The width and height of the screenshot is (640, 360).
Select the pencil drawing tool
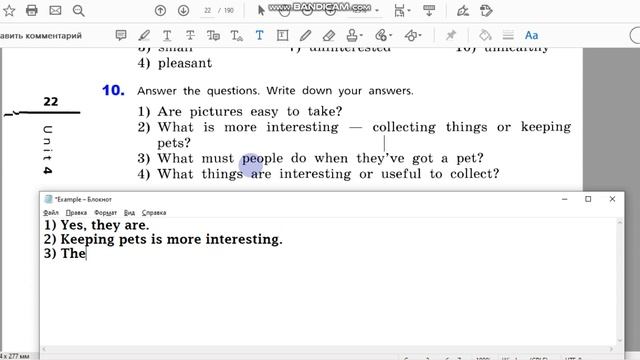click(305, 36)
